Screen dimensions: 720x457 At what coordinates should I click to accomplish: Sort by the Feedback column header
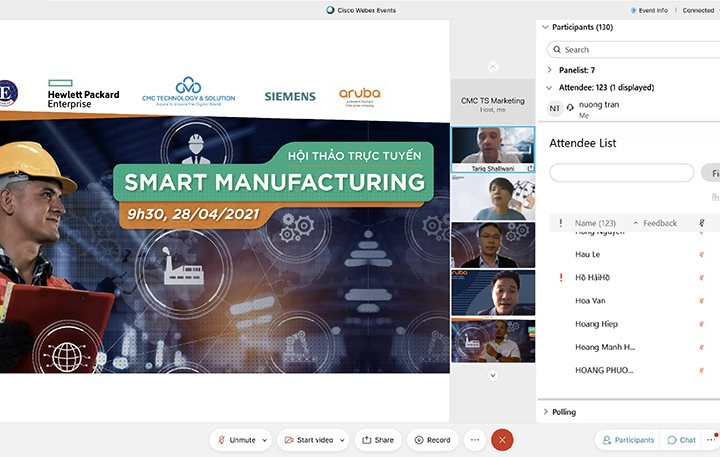pyautogui.click(x=660, y=223)
